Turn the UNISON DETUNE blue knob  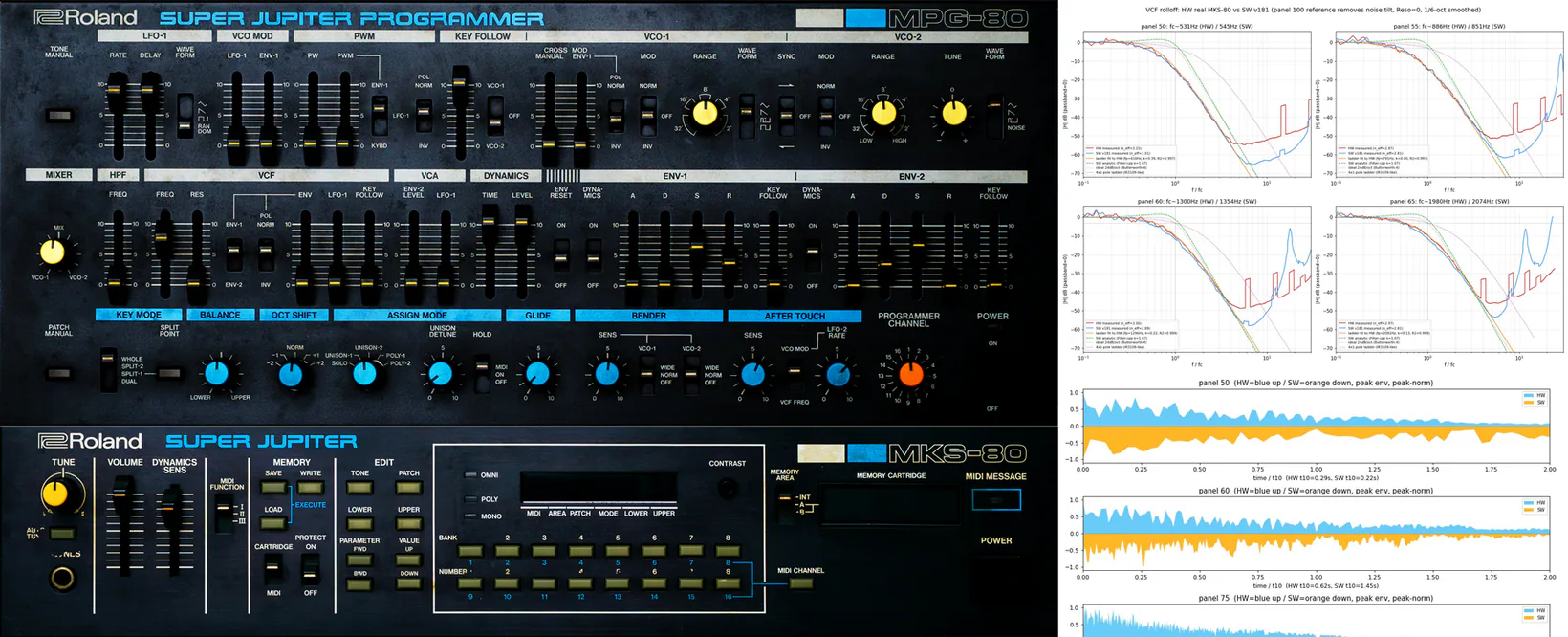(440, 374)
